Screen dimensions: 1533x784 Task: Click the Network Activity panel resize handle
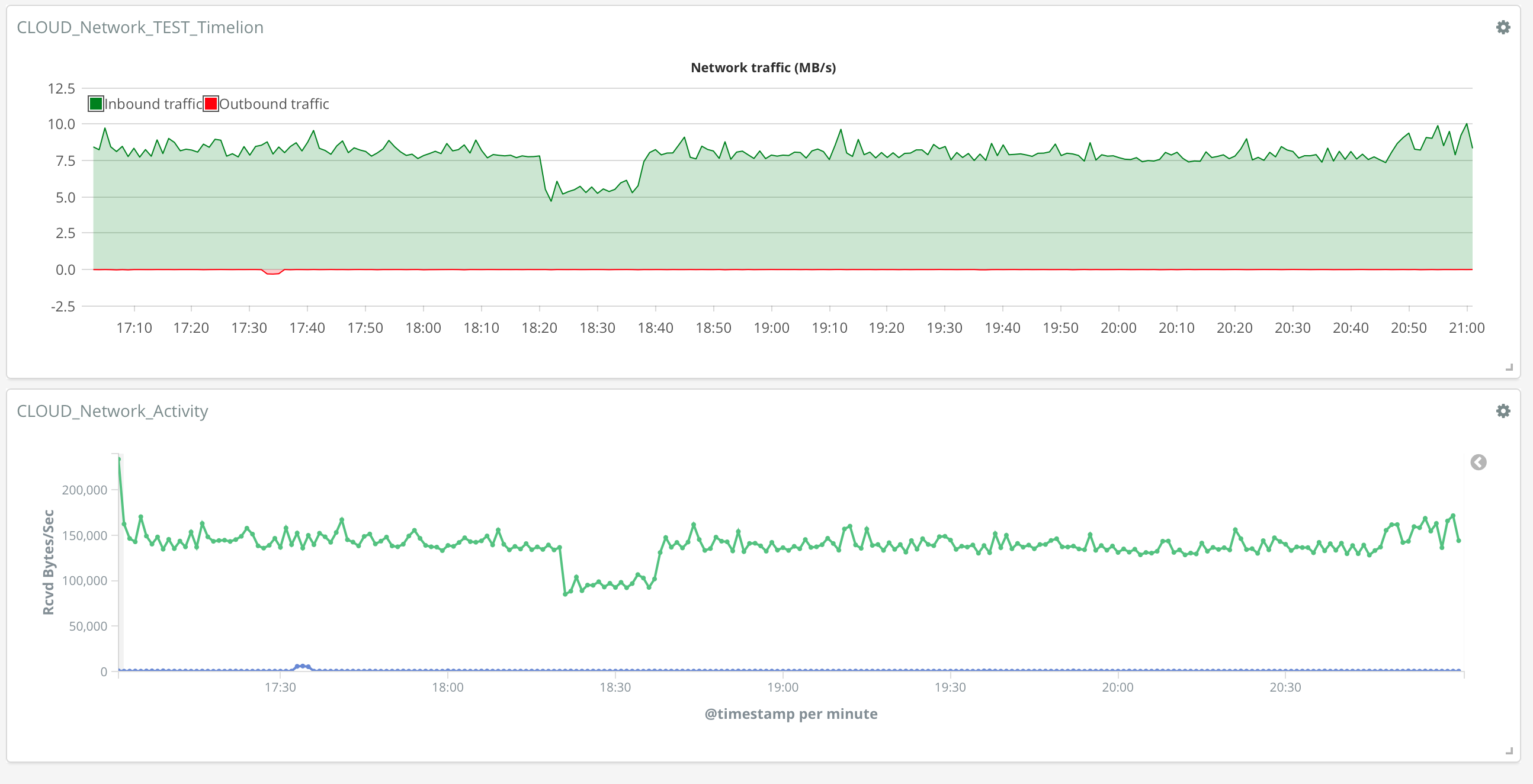click(x=1509, y=751)
